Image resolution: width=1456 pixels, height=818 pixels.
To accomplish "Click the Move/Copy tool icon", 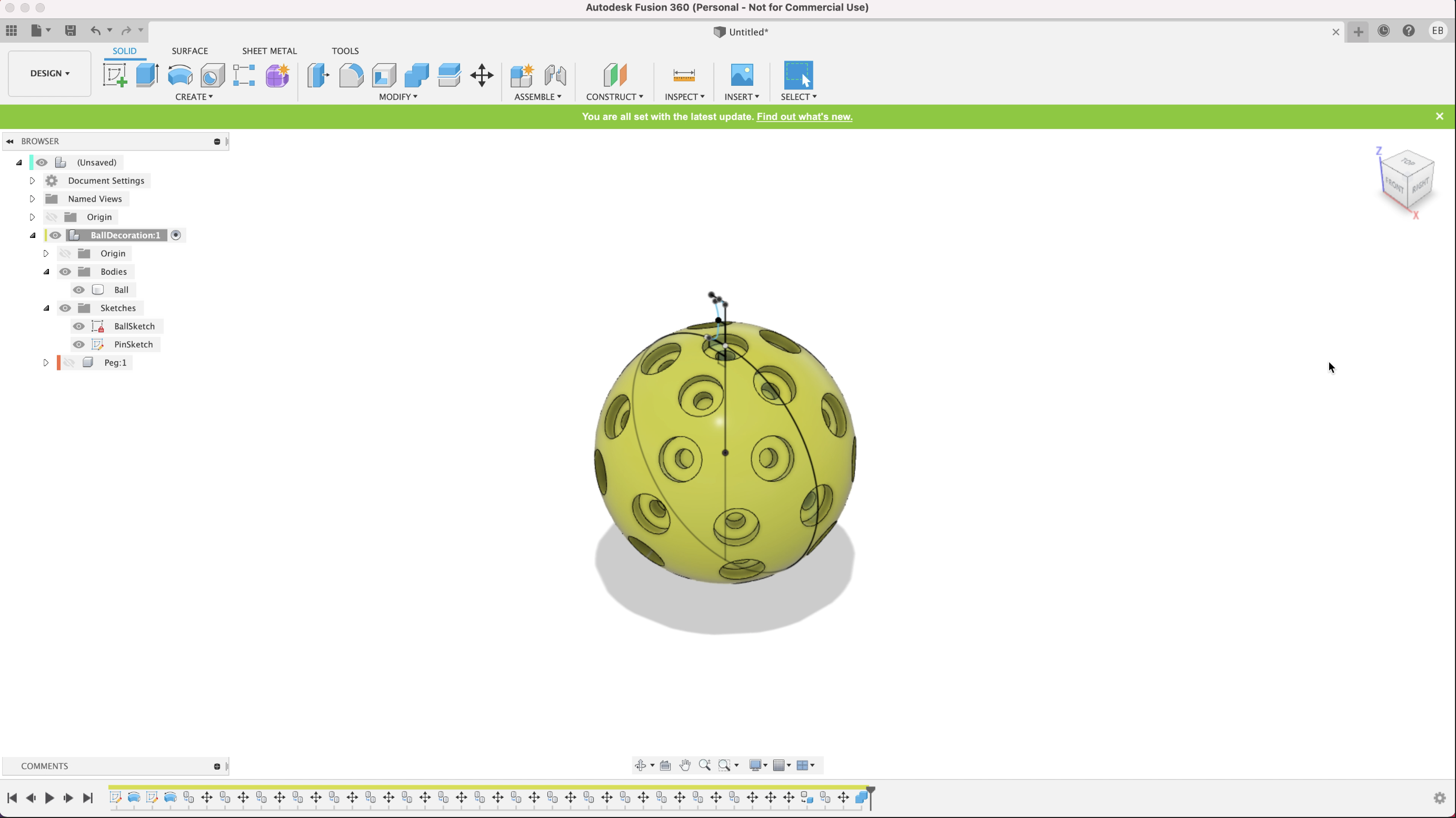I will [x=482, y=75].
